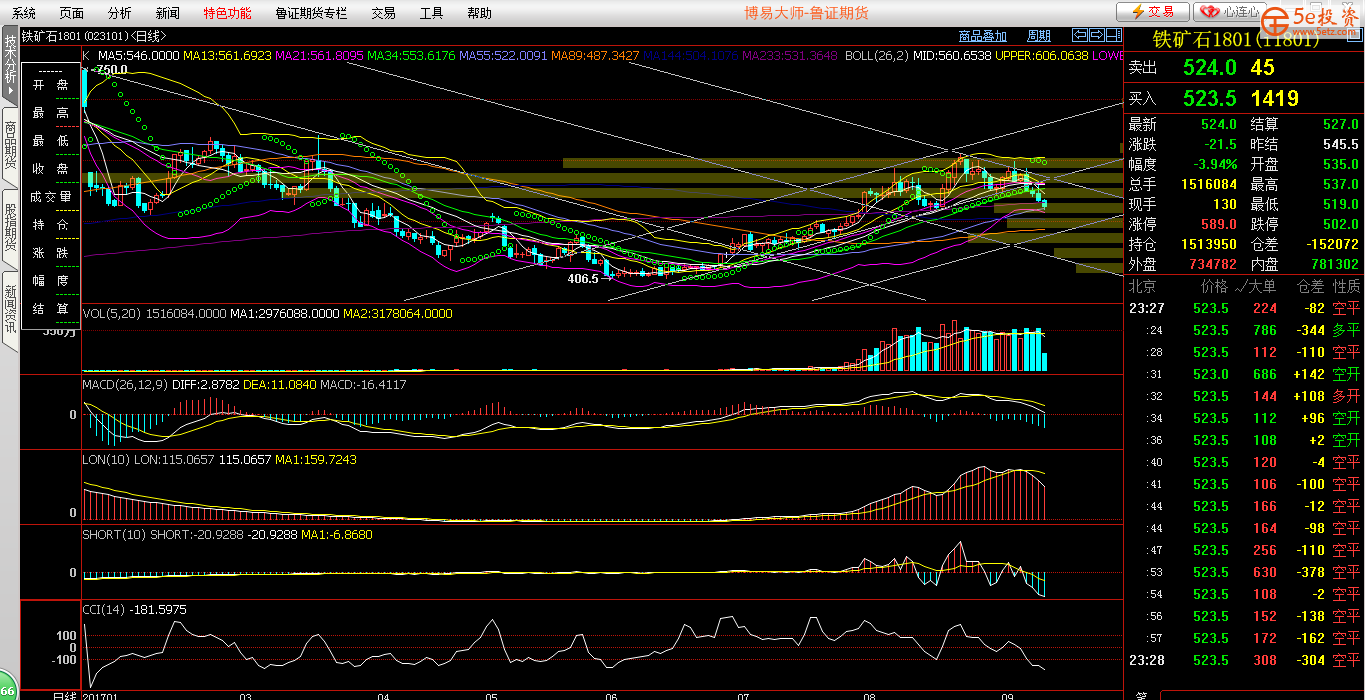Click the 成交量 legend row
The width and height of the screenshot is (1365, 700).
(x=51, y=197)
